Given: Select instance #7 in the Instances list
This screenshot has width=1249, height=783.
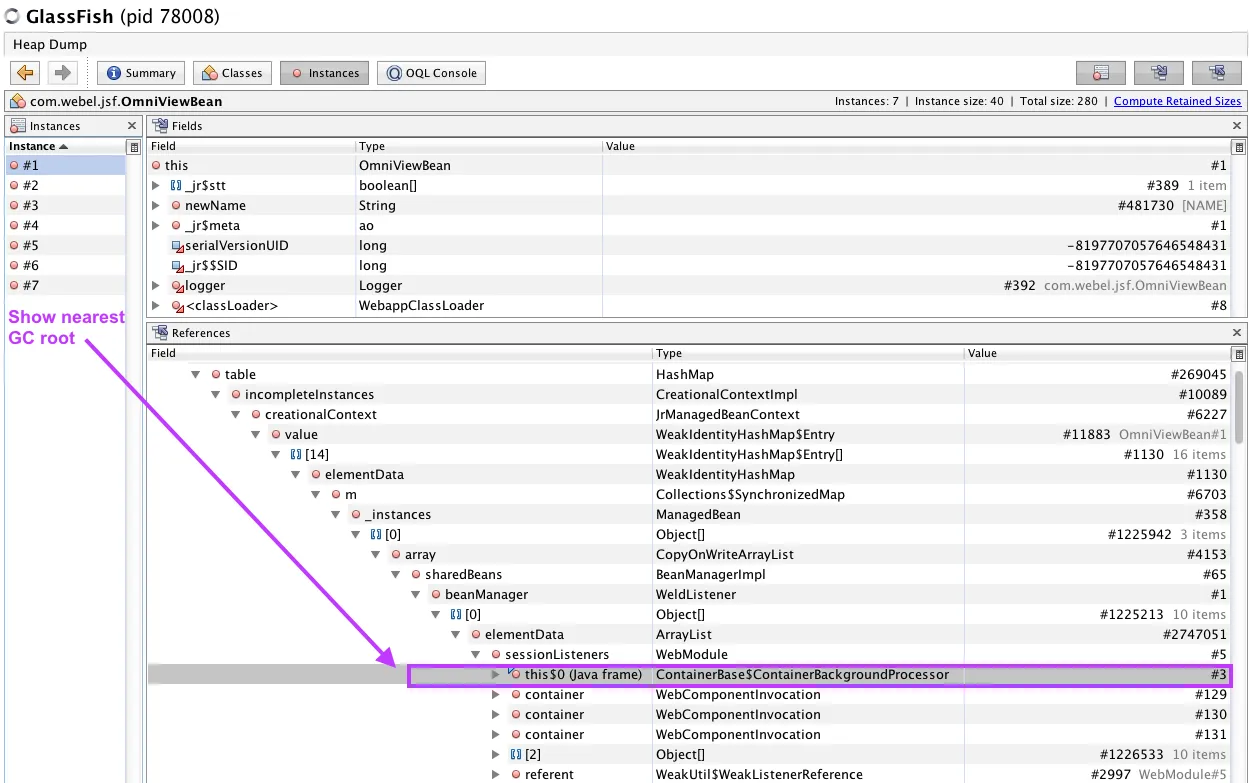Looking at the screenshot, I should click(65, 285).
